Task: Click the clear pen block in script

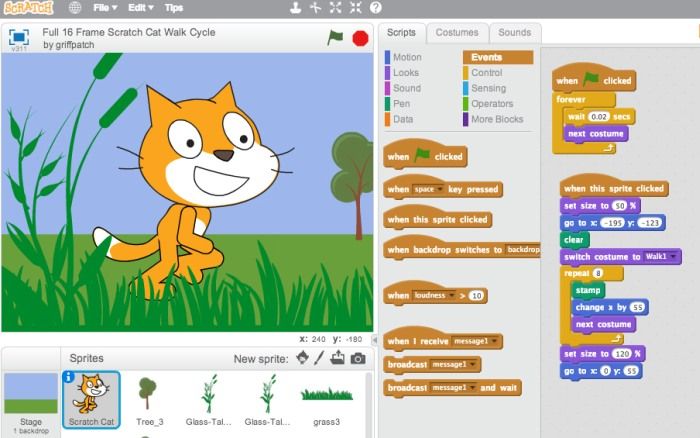Action: pos(574,240)
